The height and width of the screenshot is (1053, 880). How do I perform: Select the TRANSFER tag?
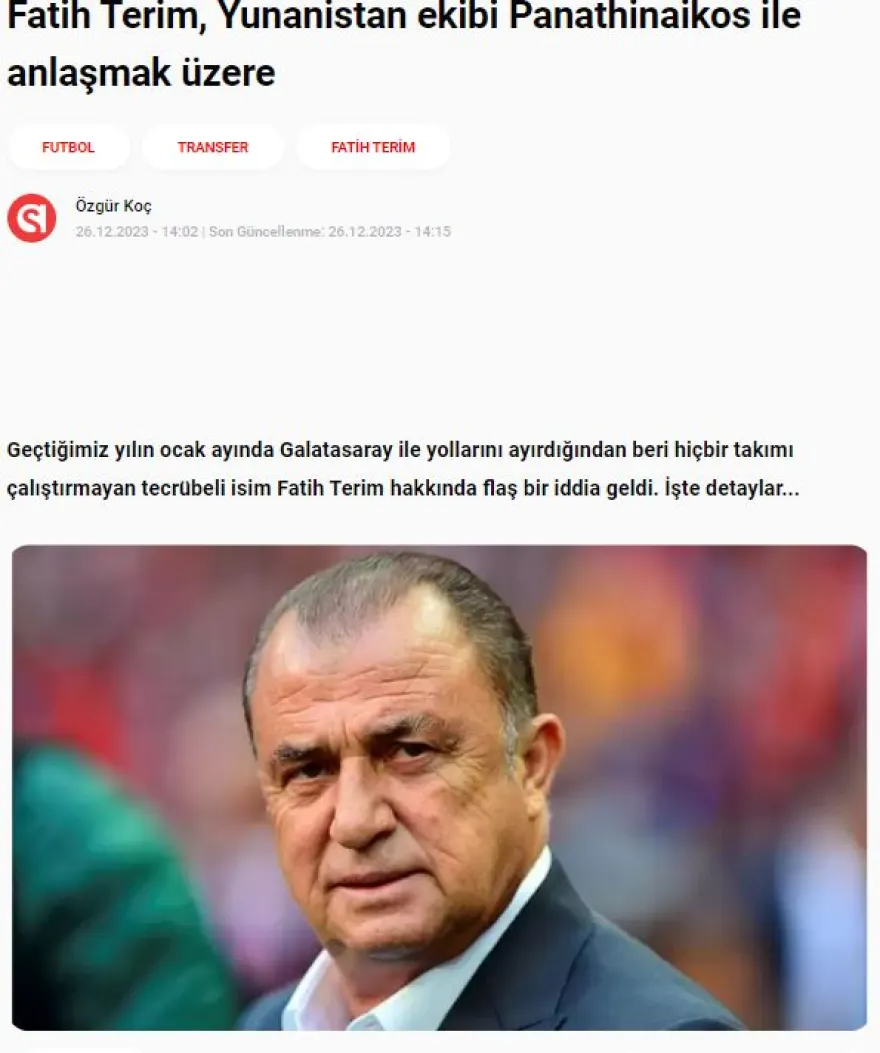click(213, 147)
